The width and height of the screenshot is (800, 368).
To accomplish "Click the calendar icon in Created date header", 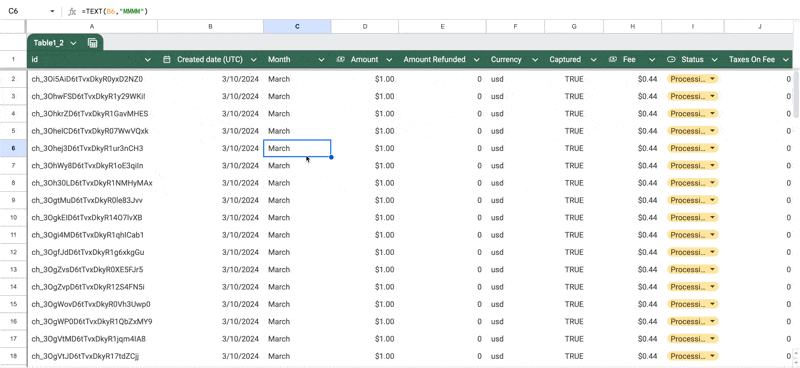I will pyautogui.click(x=166, y=60).
